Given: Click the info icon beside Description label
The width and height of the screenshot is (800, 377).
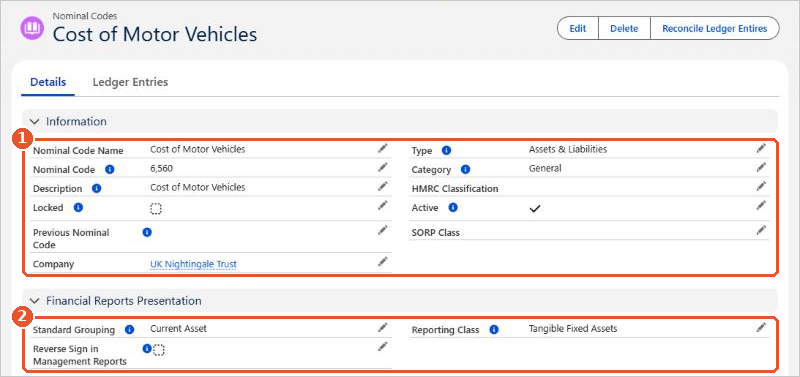Looking at the screenshot, I should coord(96,188).
